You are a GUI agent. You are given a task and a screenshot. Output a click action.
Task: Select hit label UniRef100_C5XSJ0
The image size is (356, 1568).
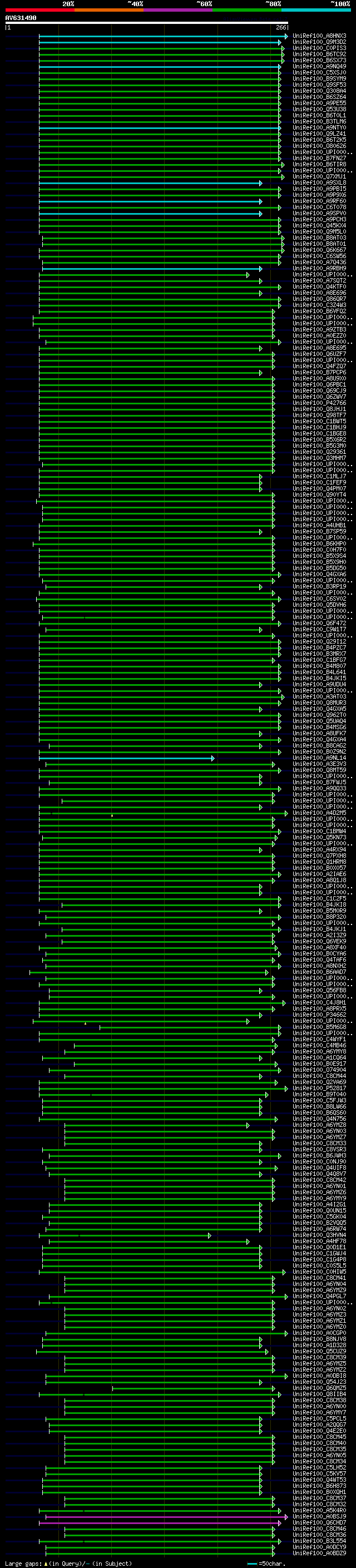coord(319,72)
